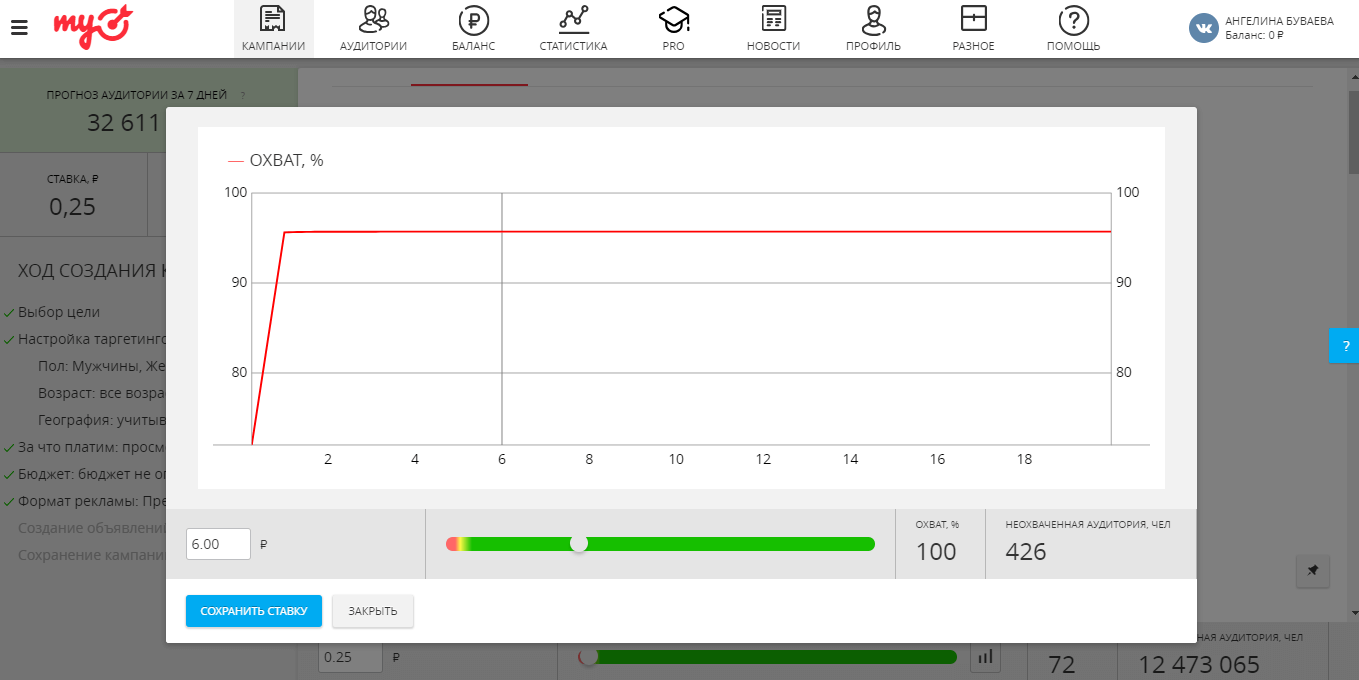The image size is (1359, 680).
Task: Open the Кампании section
Action: (273, 28)
